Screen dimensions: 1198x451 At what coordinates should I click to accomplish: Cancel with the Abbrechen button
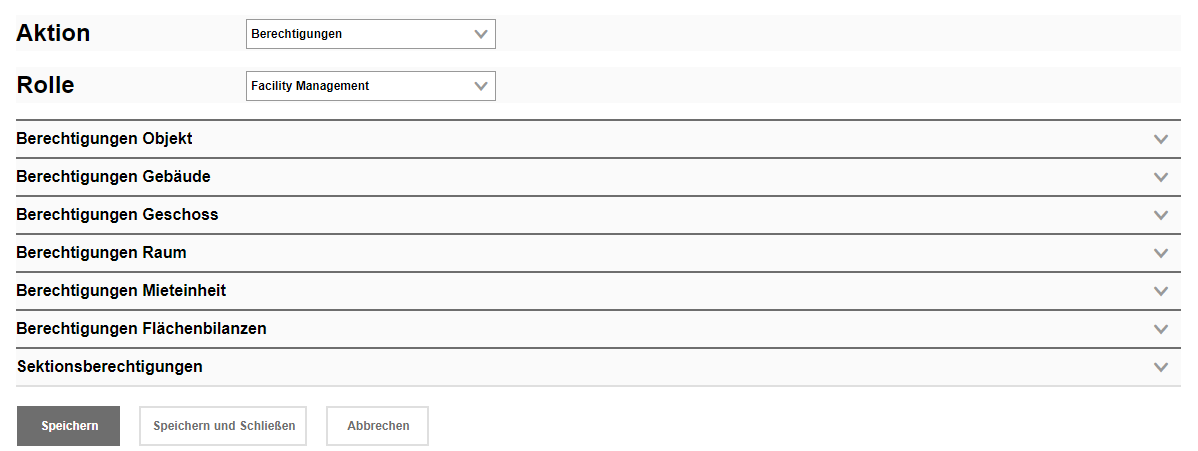tap(378, 426)
